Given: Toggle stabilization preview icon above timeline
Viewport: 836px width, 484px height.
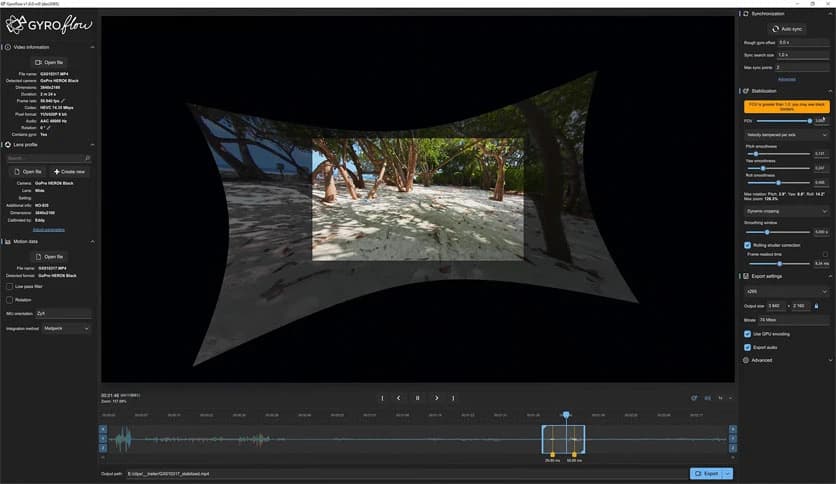Looking at the screenshot, I should tap(694, 398).
